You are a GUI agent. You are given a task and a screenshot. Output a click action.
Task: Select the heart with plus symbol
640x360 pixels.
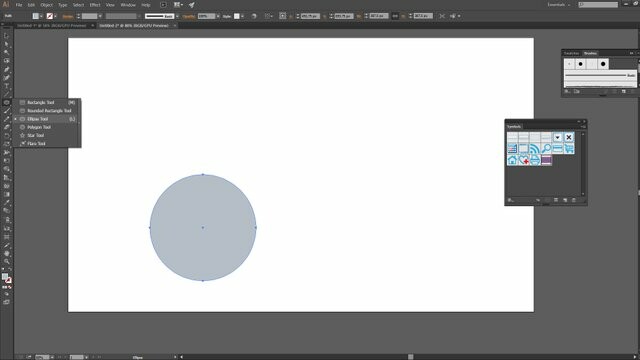[x=524, y=160]
